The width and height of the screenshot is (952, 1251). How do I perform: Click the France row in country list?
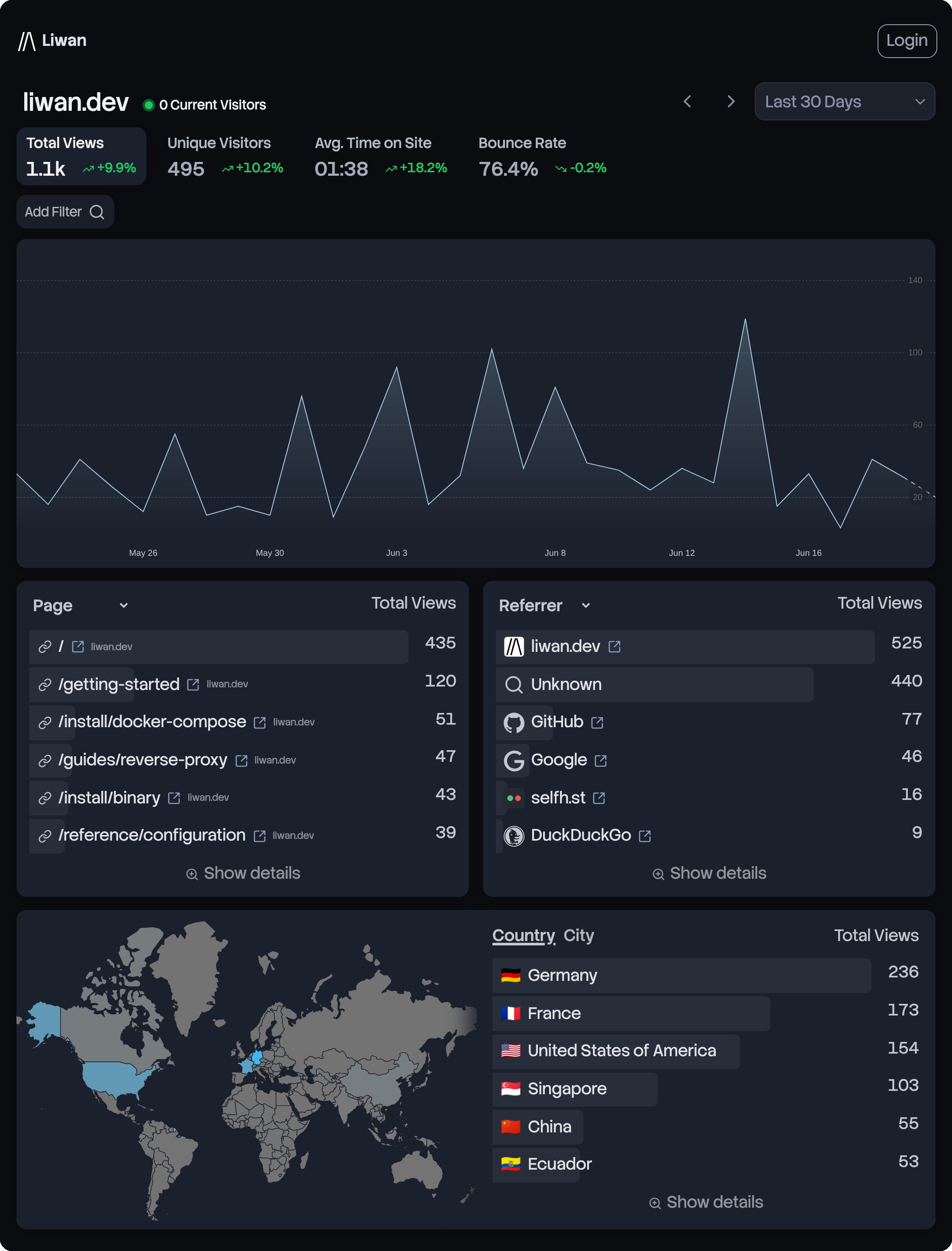pyautogui.click(x=705, y=1013)
